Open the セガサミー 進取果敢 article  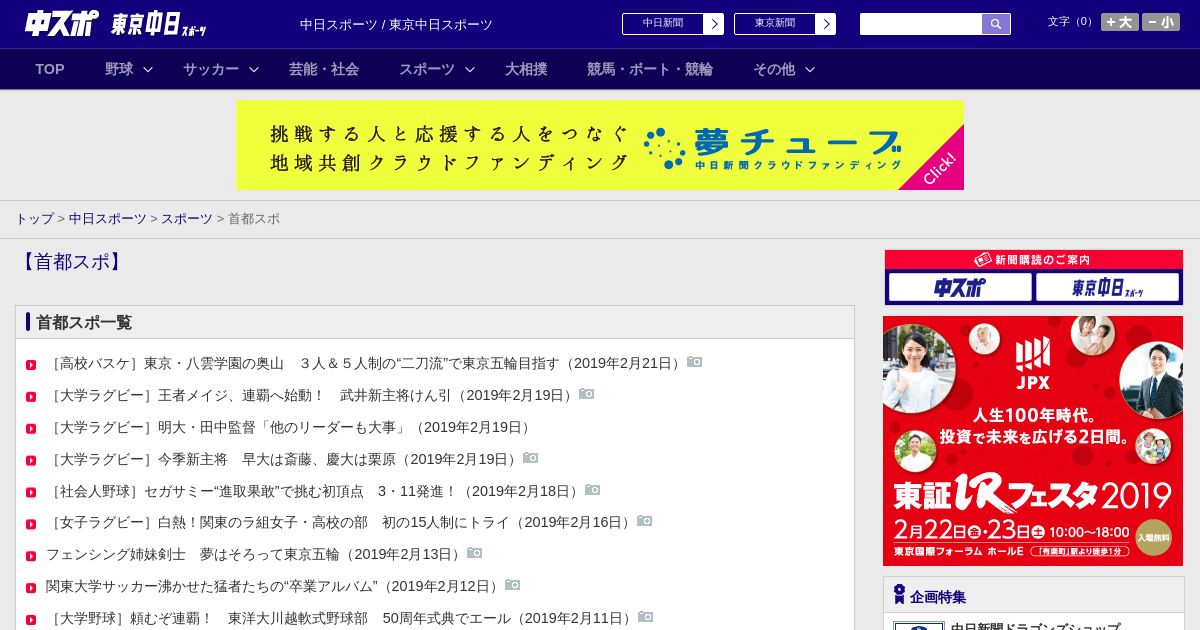[x=315, y=492]
